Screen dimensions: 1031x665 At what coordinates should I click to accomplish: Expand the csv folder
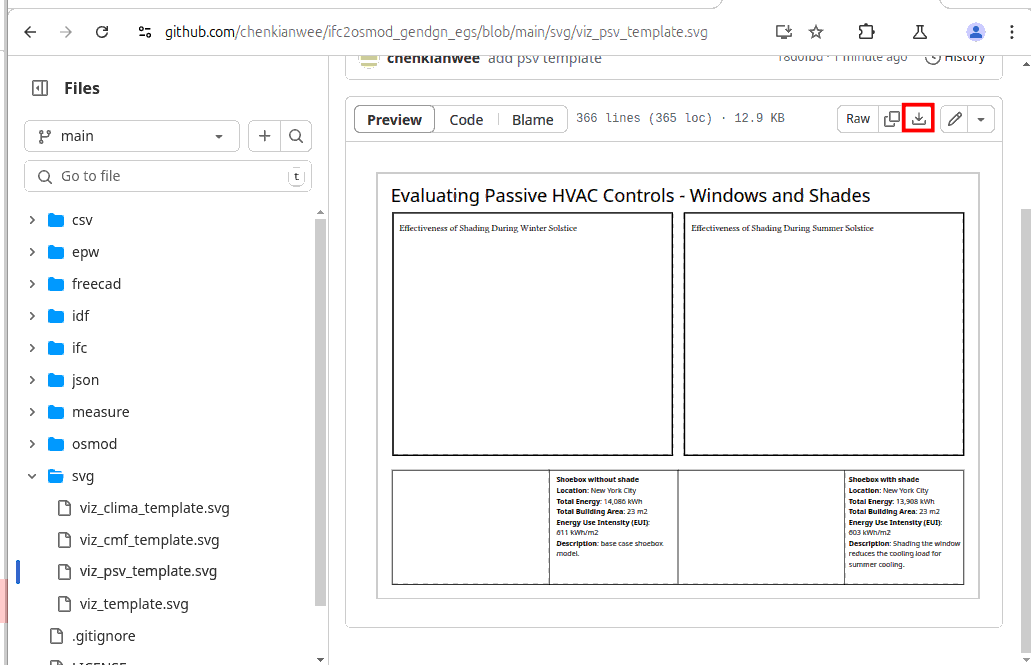32,220
